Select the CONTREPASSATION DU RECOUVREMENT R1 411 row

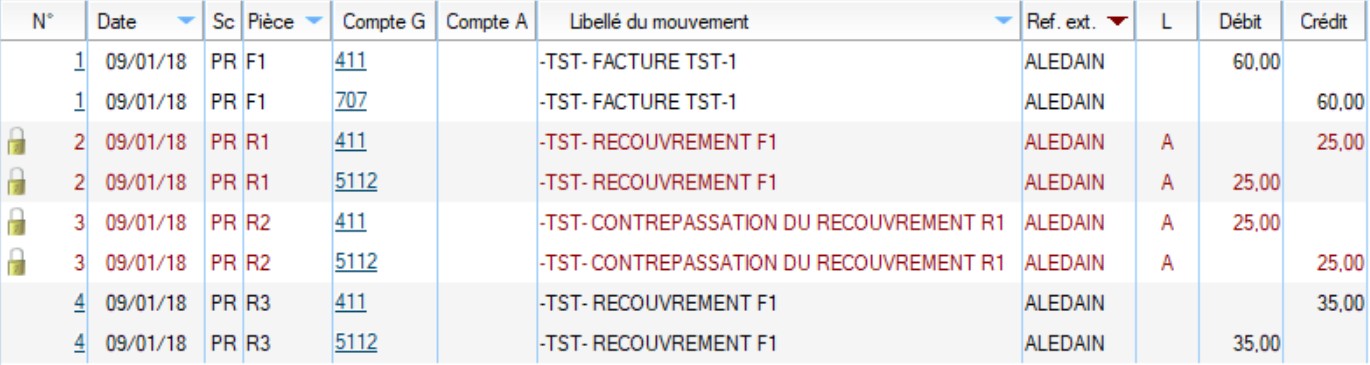[685, 222]
